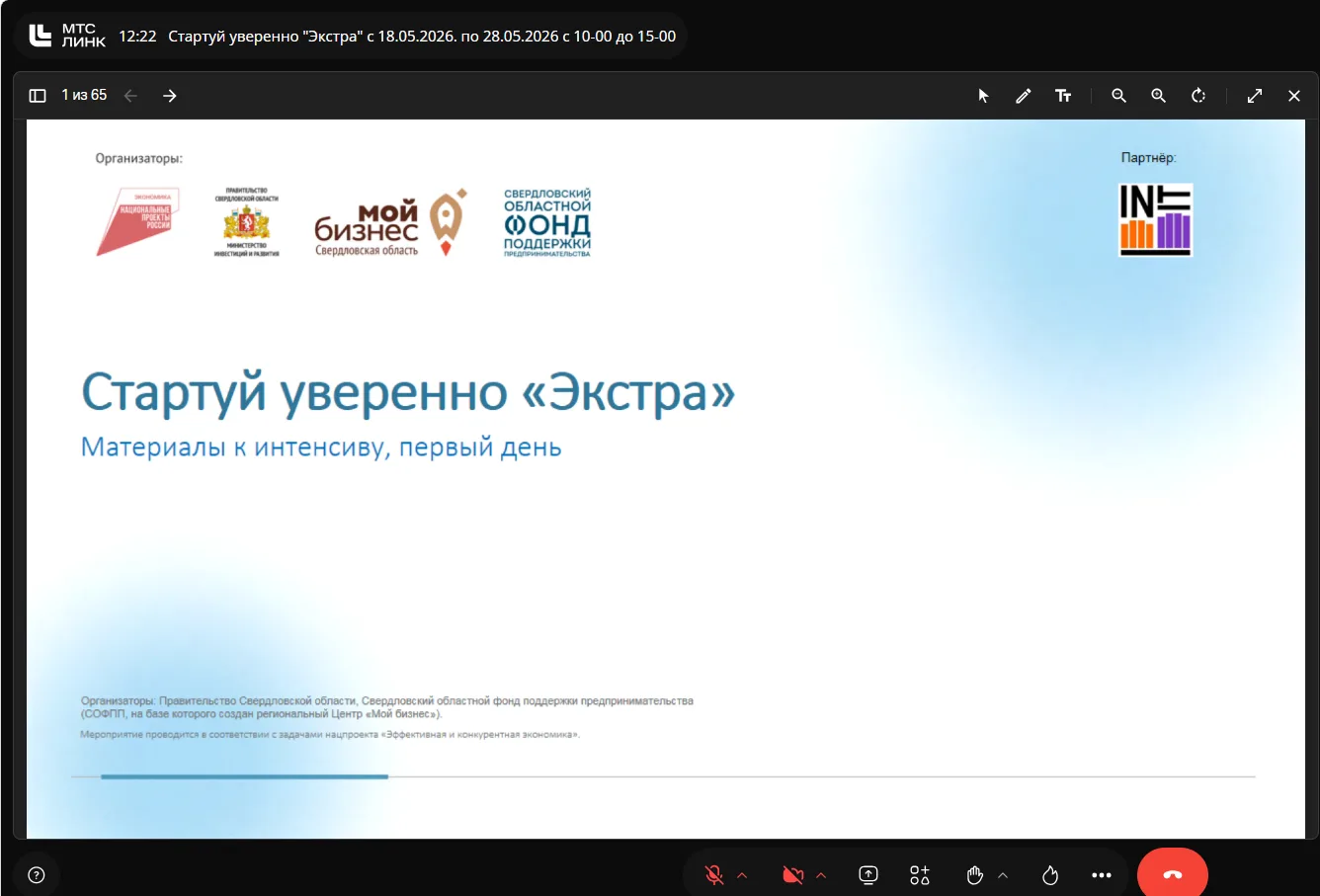Click footer line "Мероприятие проводится в соответствии"
The image size is (1320, 896).
(330, 735)
